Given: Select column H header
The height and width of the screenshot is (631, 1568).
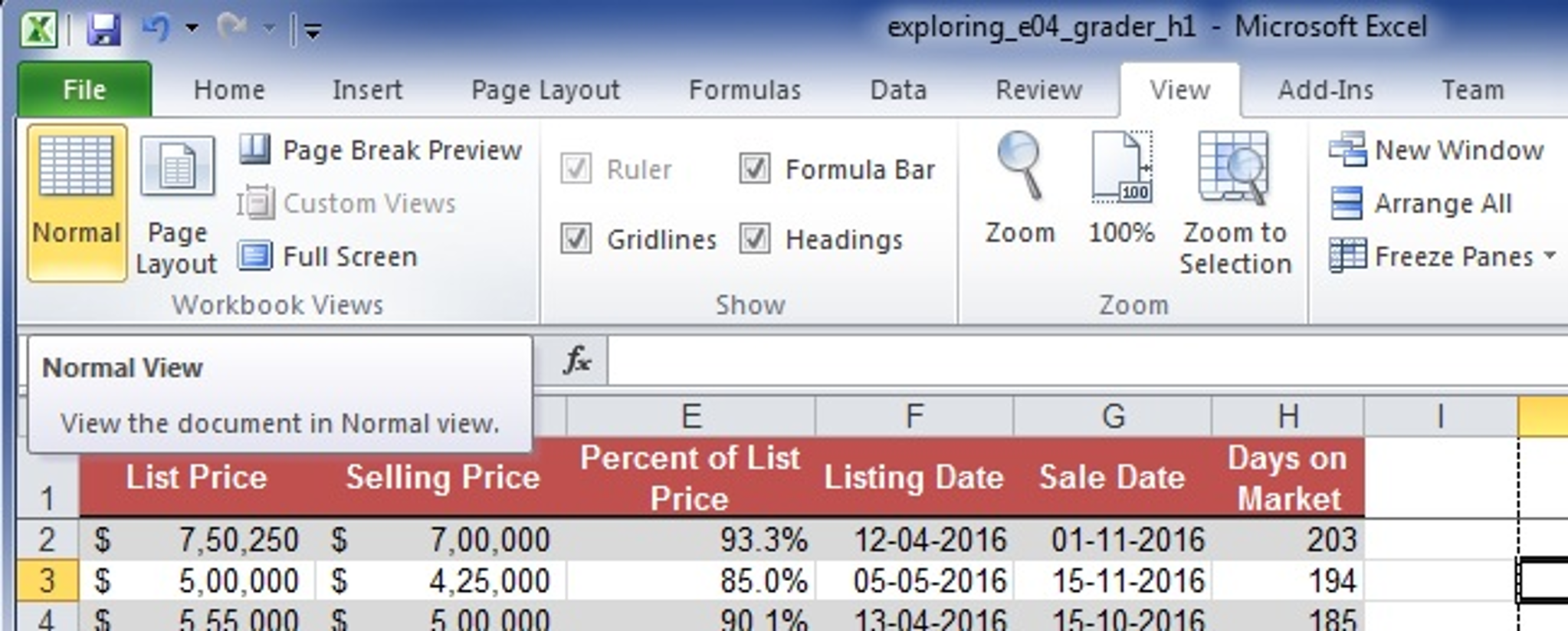Looking at the screenshot, I should [x=1288, y=416].
